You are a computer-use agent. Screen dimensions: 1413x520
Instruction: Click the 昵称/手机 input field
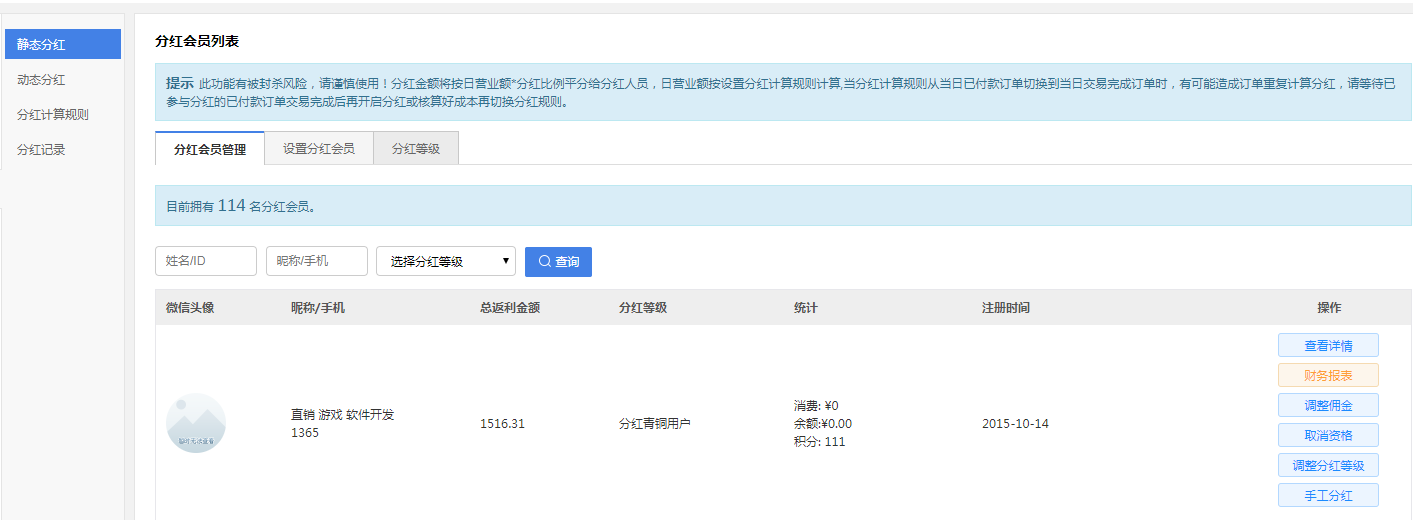tap(316, 261)
